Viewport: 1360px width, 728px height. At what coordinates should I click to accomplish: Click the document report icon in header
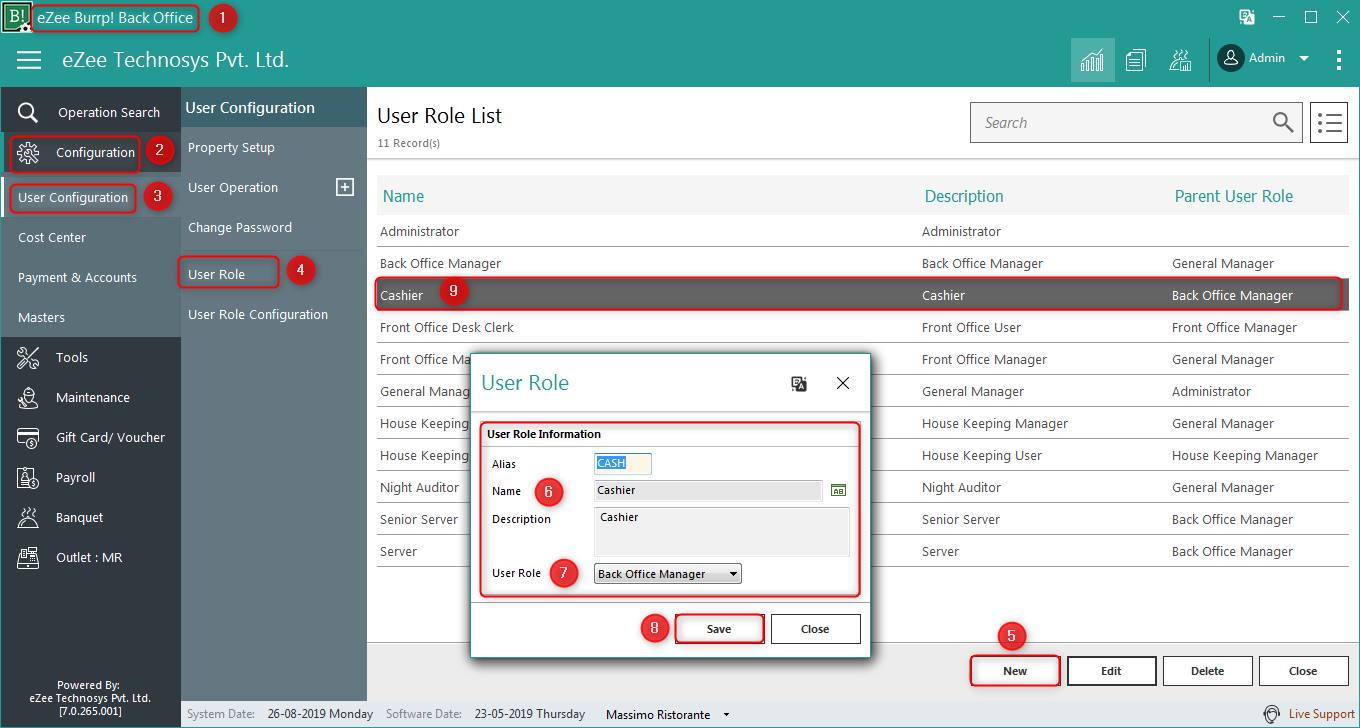[x=1135, y=60]
